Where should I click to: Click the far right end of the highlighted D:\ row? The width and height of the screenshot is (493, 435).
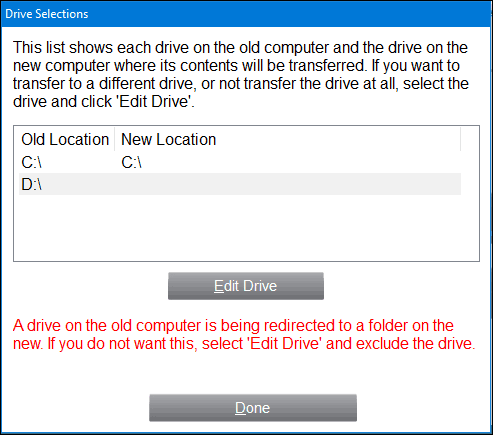pyautogui.click(x=453, y=184)
